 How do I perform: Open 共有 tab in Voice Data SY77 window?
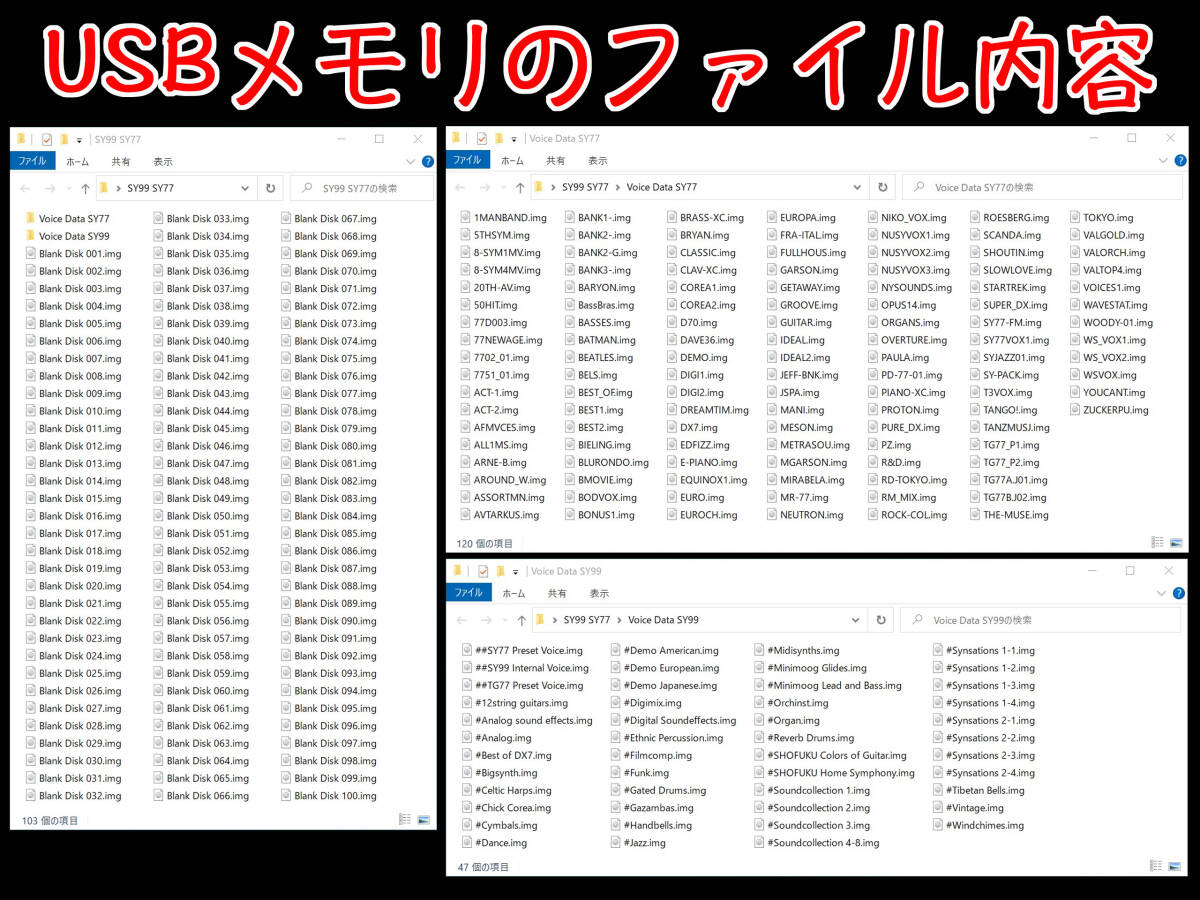point(556,160)
